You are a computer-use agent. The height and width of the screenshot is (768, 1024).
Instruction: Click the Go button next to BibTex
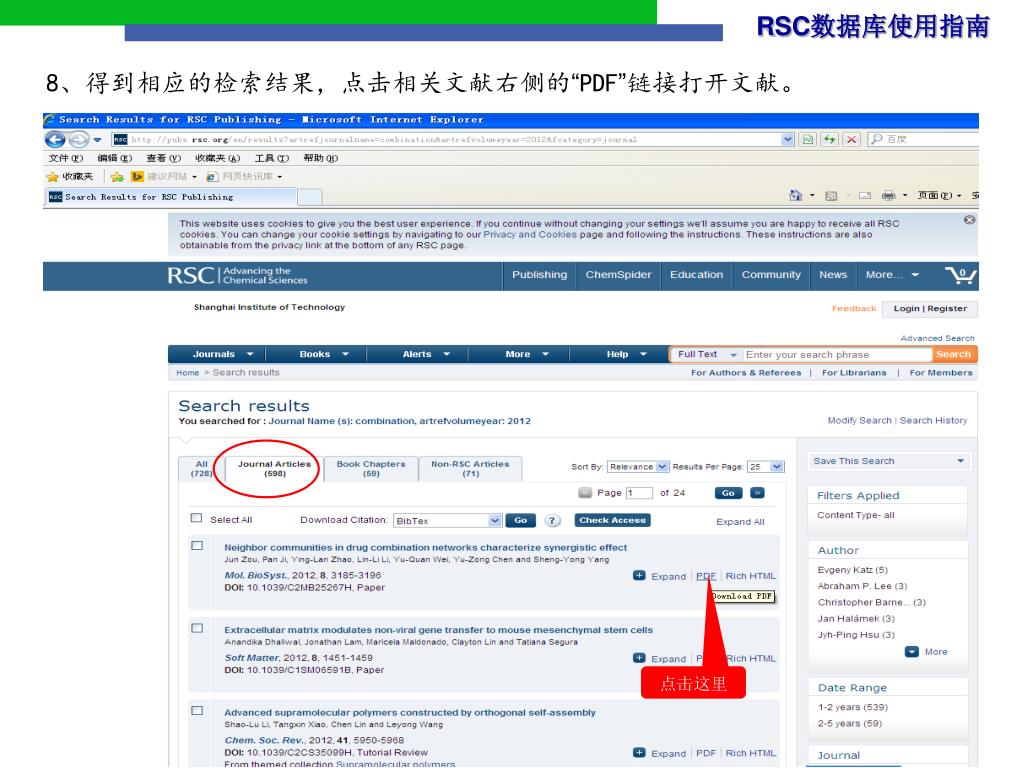coord(520,520)
